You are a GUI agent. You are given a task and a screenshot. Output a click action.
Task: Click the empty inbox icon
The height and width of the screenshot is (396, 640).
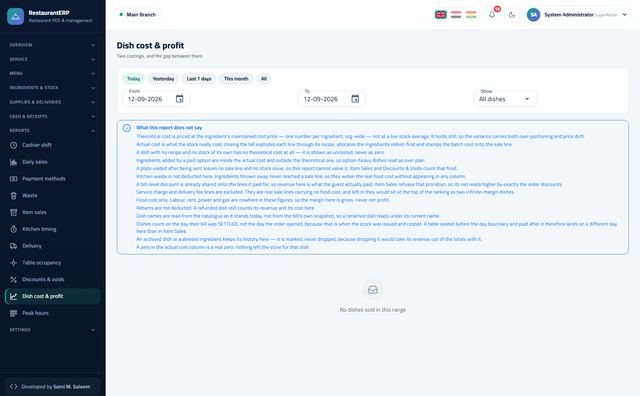click(x=373, y=290)
